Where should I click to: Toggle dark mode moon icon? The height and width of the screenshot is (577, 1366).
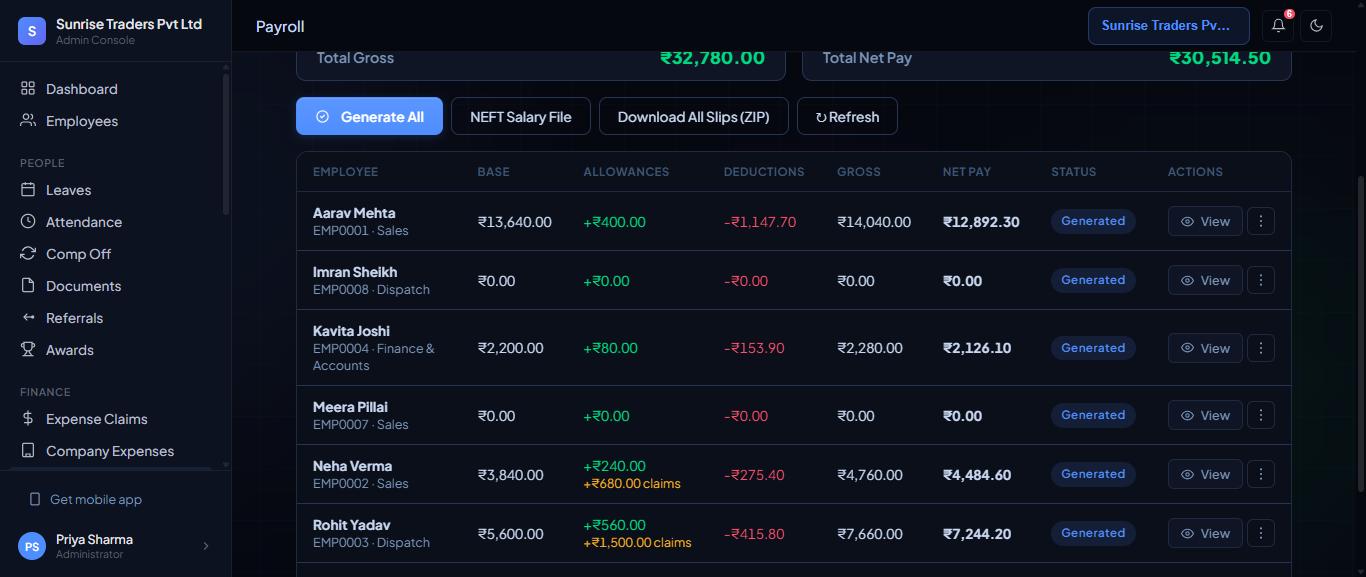point(1316,26)
